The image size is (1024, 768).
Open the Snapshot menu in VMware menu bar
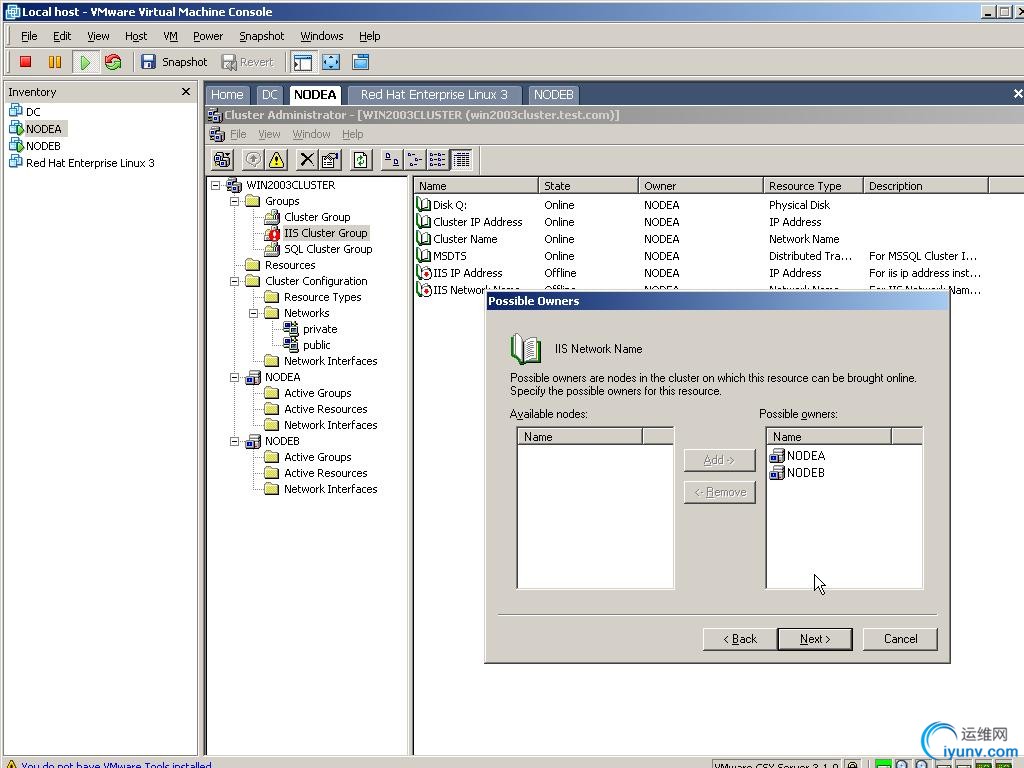pyautogui.click(x=261, y=36)
